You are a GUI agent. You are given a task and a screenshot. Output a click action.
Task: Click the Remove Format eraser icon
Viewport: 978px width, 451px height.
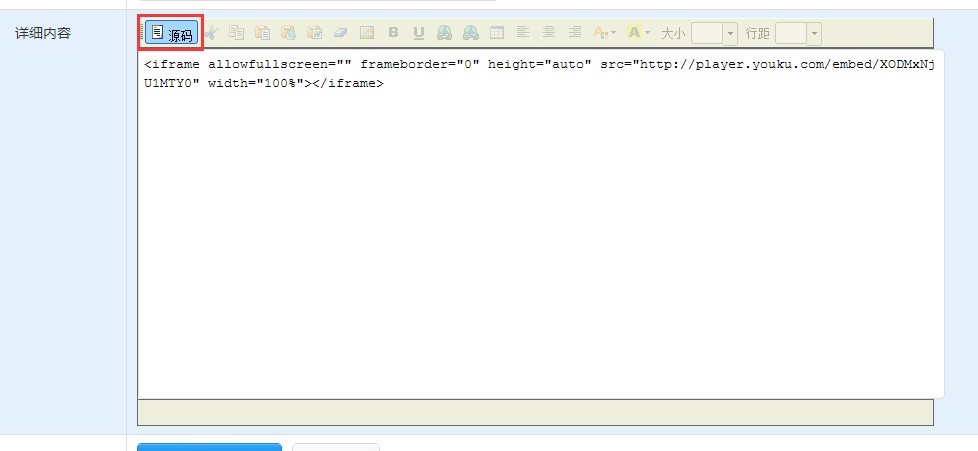[x=341, y=32]
